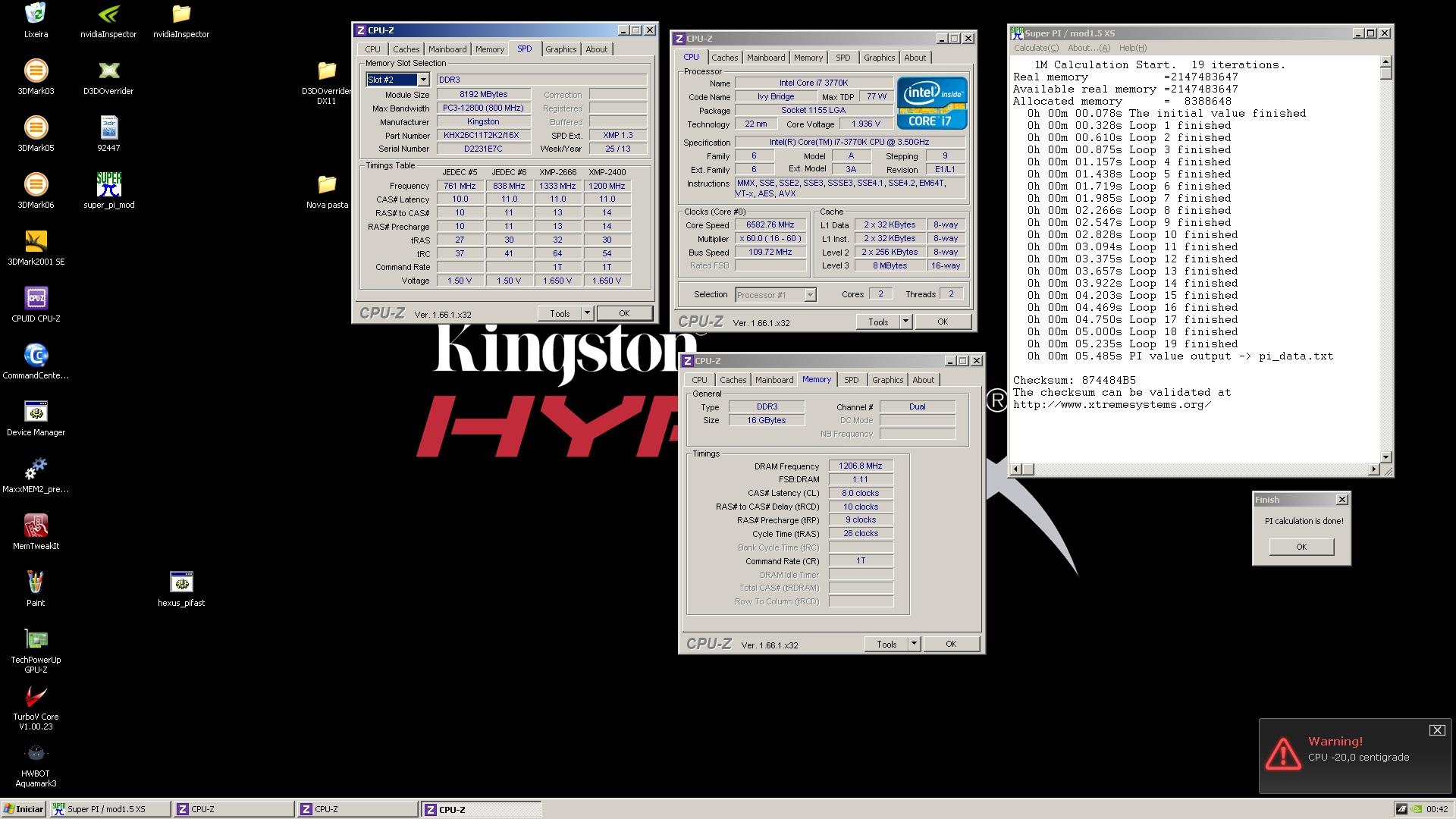Click the Part Number field KHX26C11T2K2/16X
This screenshot has width=1456, height=819.
coord(483,135)
